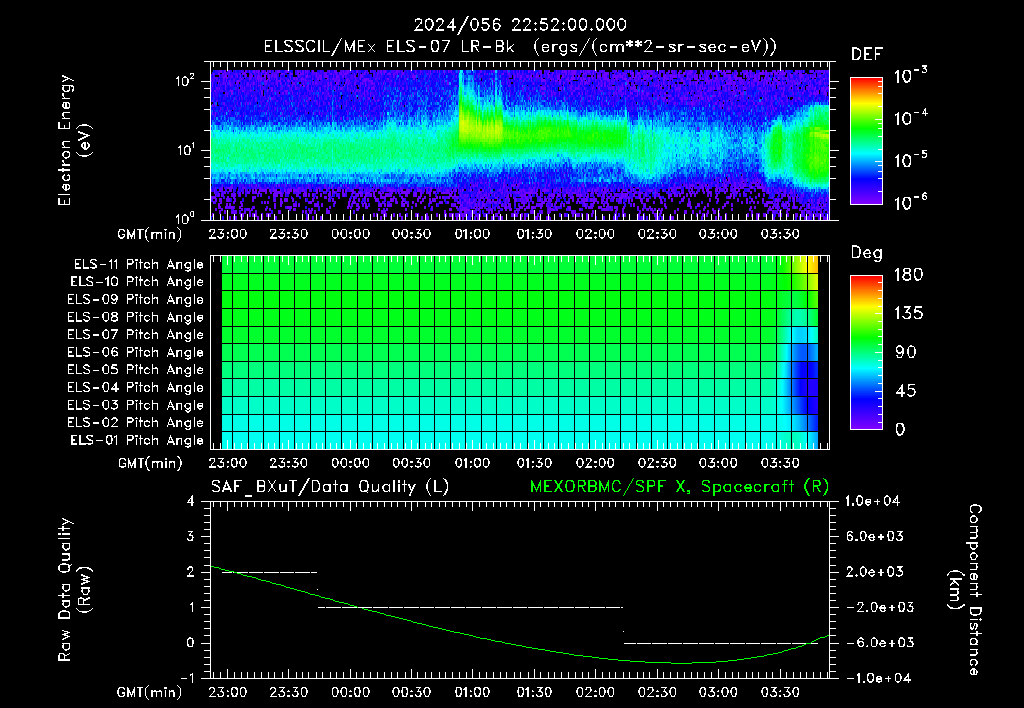Click the data quality line at level 1
This screenshot has width=1024, height=708.
click(x=470, y=607)
